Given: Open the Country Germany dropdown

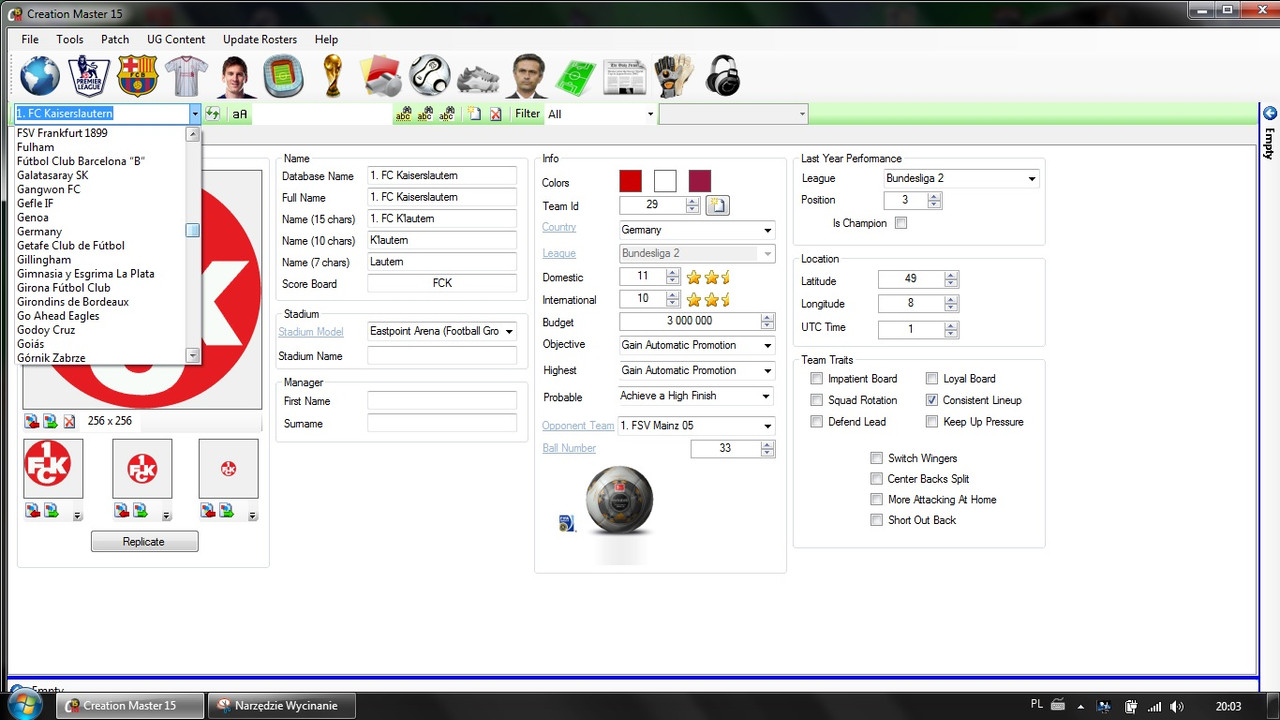Looking at the screenshot, I should (x=767, y=230).
